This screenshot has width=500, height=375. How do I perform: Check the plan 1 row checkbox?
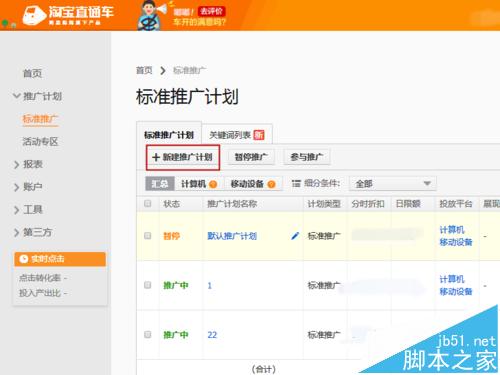(x=148, y=285)
